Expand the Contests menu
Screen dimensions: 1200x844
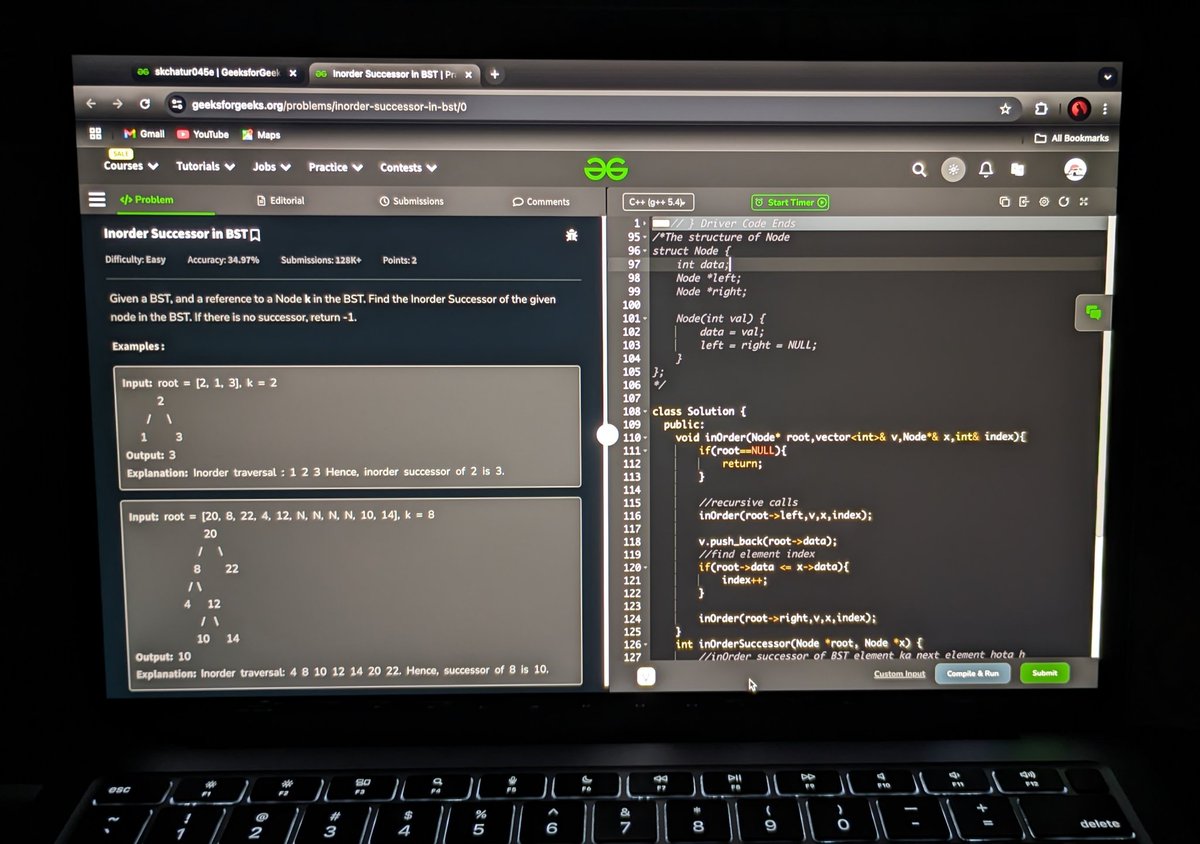click(408, 168)
